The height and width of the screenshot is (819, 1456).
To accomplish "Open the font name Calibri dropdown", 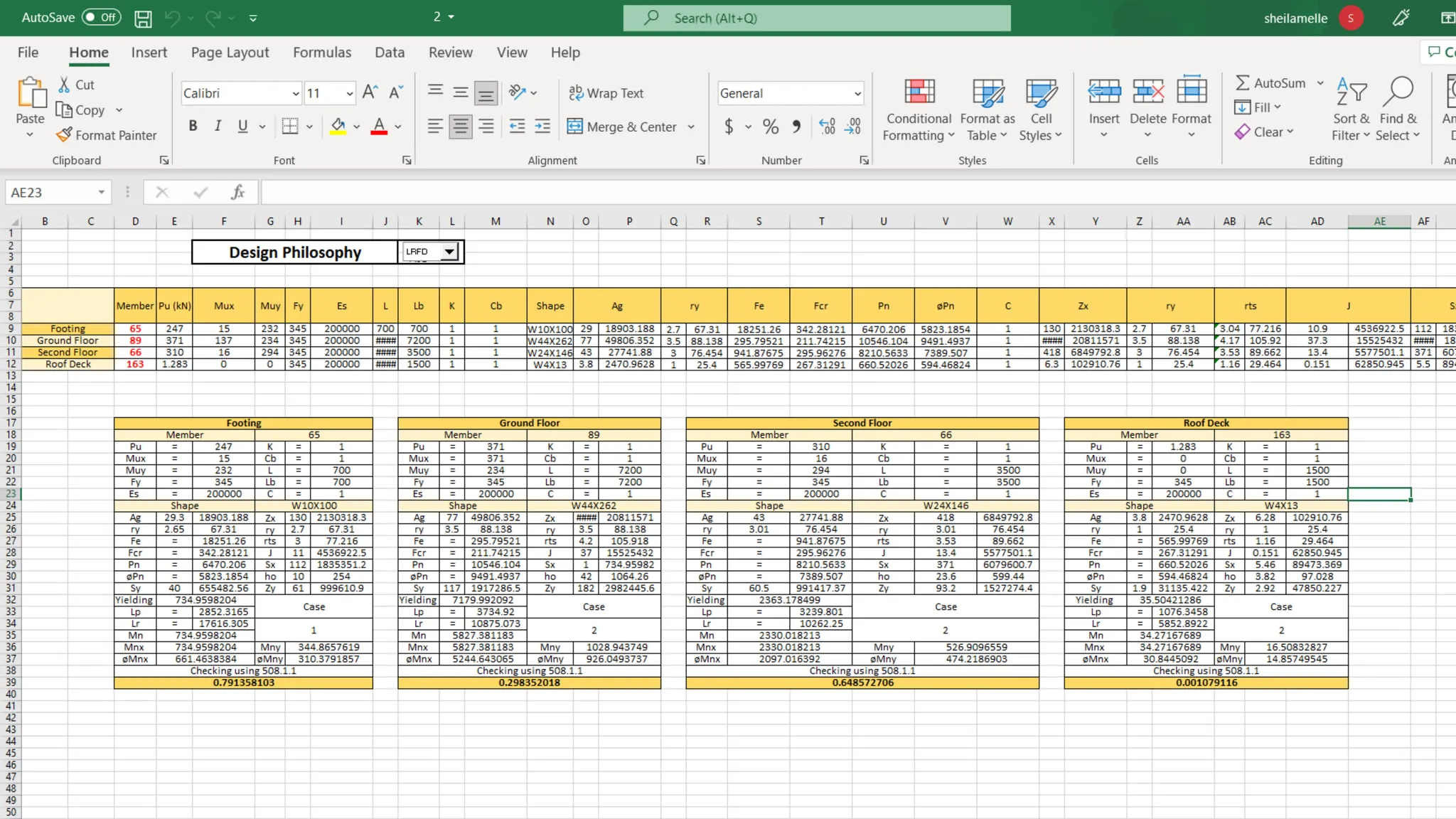I will coord(295,94).
